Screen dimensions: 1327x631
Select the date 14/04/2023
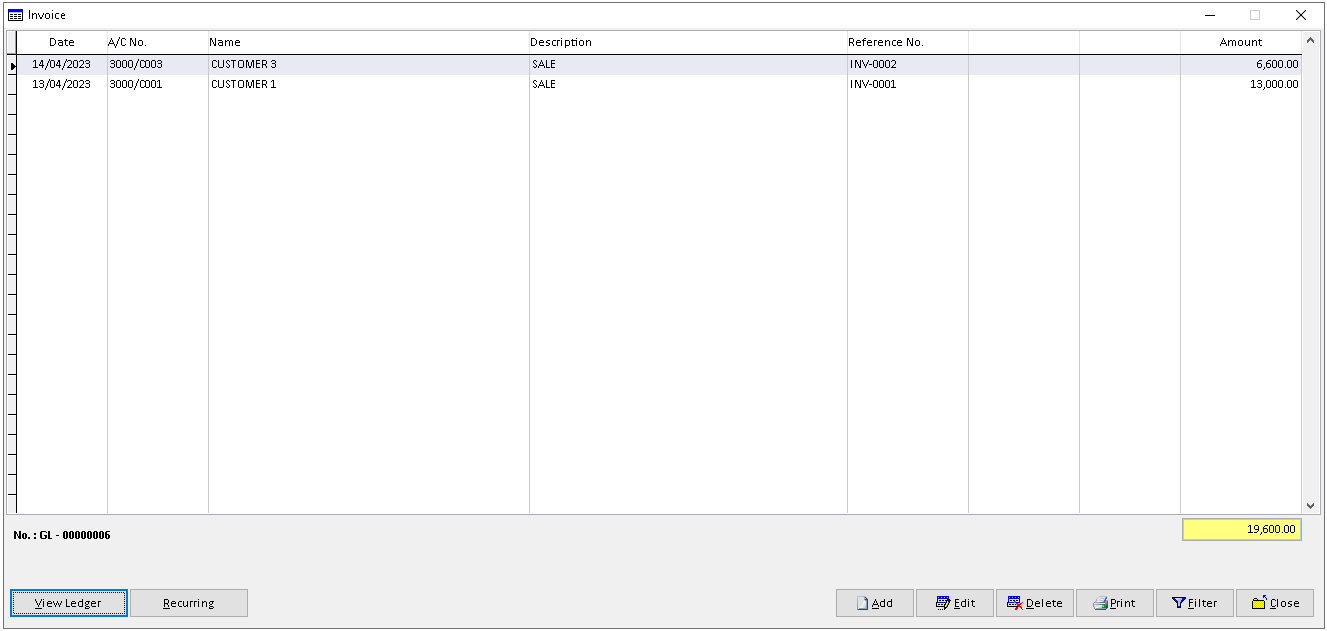62,64
